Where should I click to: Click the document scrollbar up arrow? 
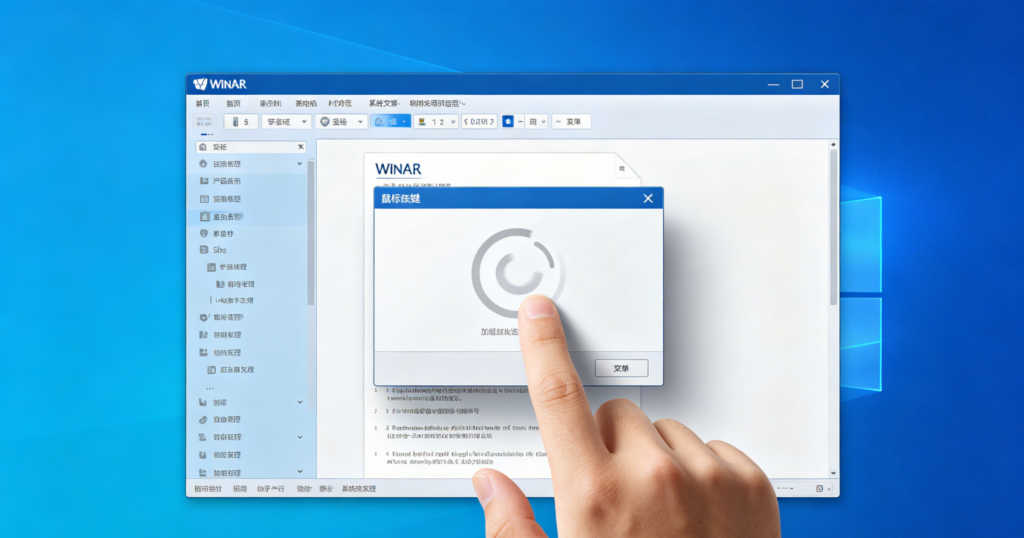pos(833,144)
